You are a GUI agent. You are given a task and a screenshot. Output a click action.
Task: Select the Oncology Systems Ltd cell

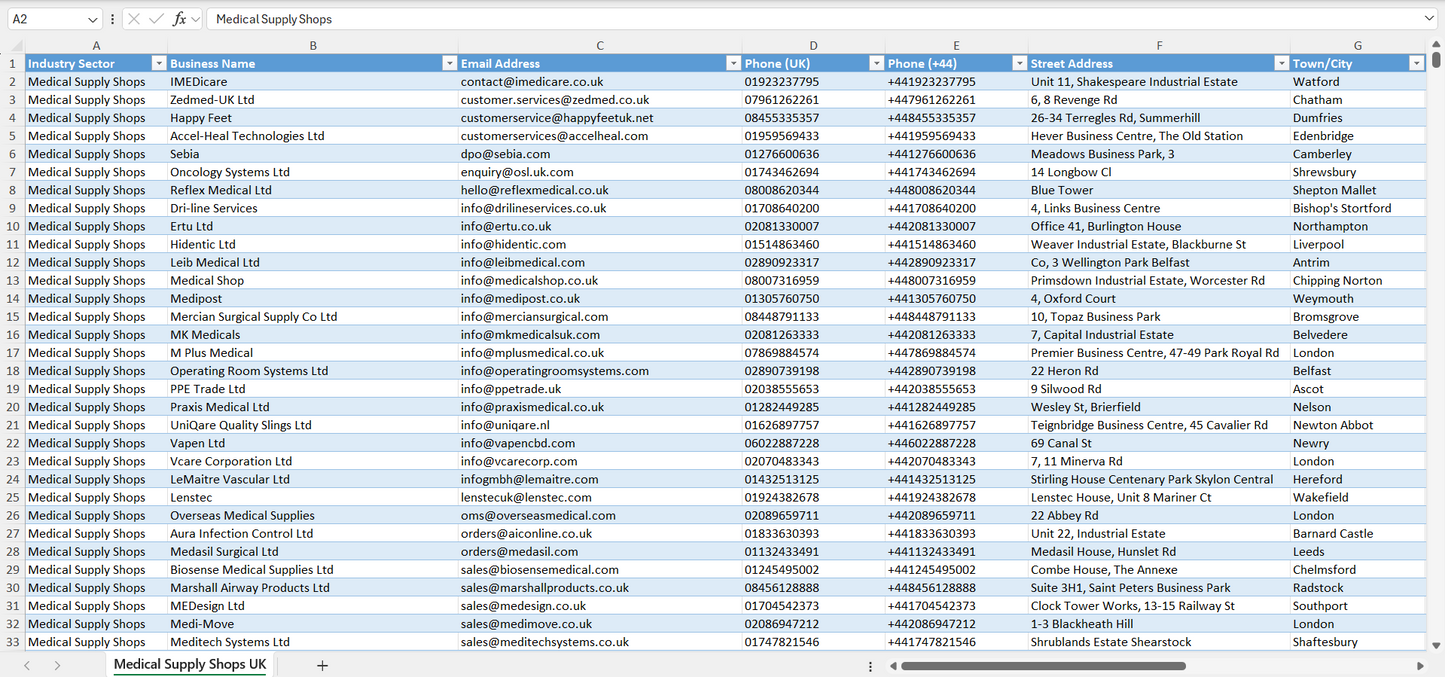click(x=313, y=172)
